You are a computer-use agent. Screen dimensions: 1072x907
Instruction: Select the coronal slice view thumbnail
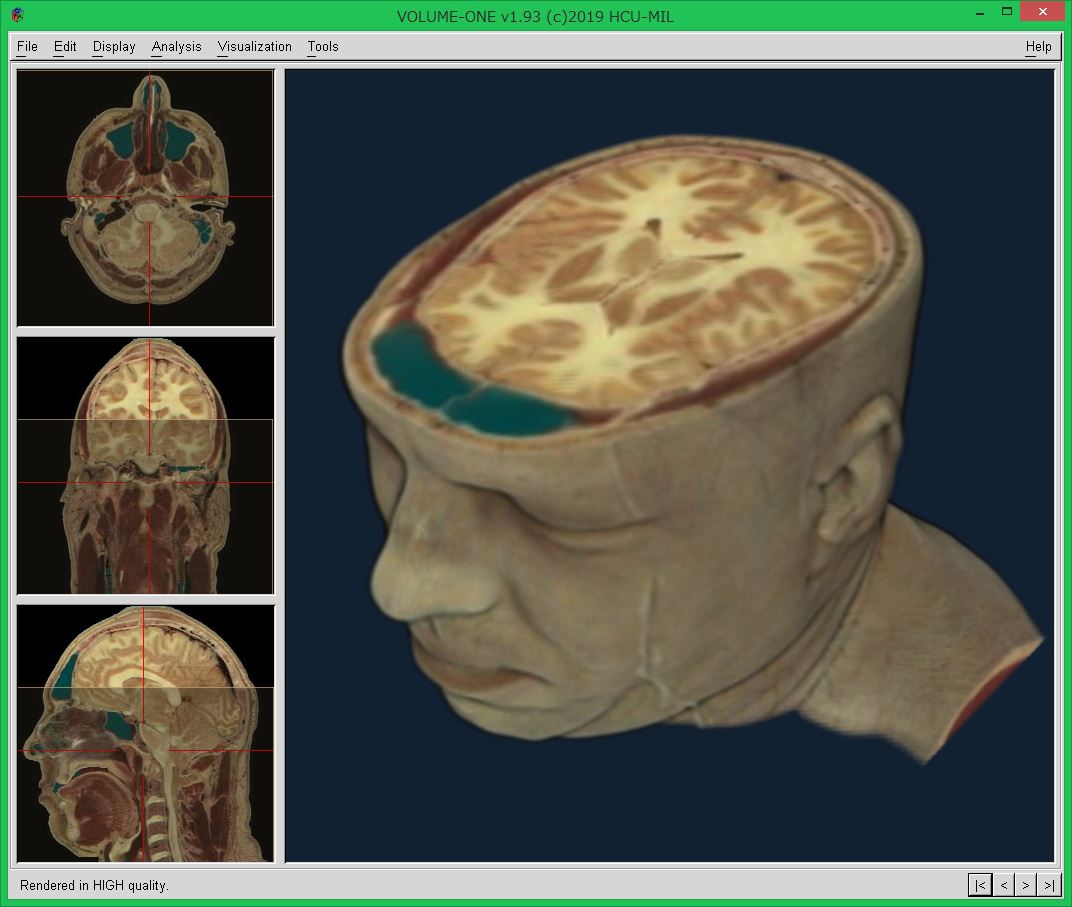[145, 465]
